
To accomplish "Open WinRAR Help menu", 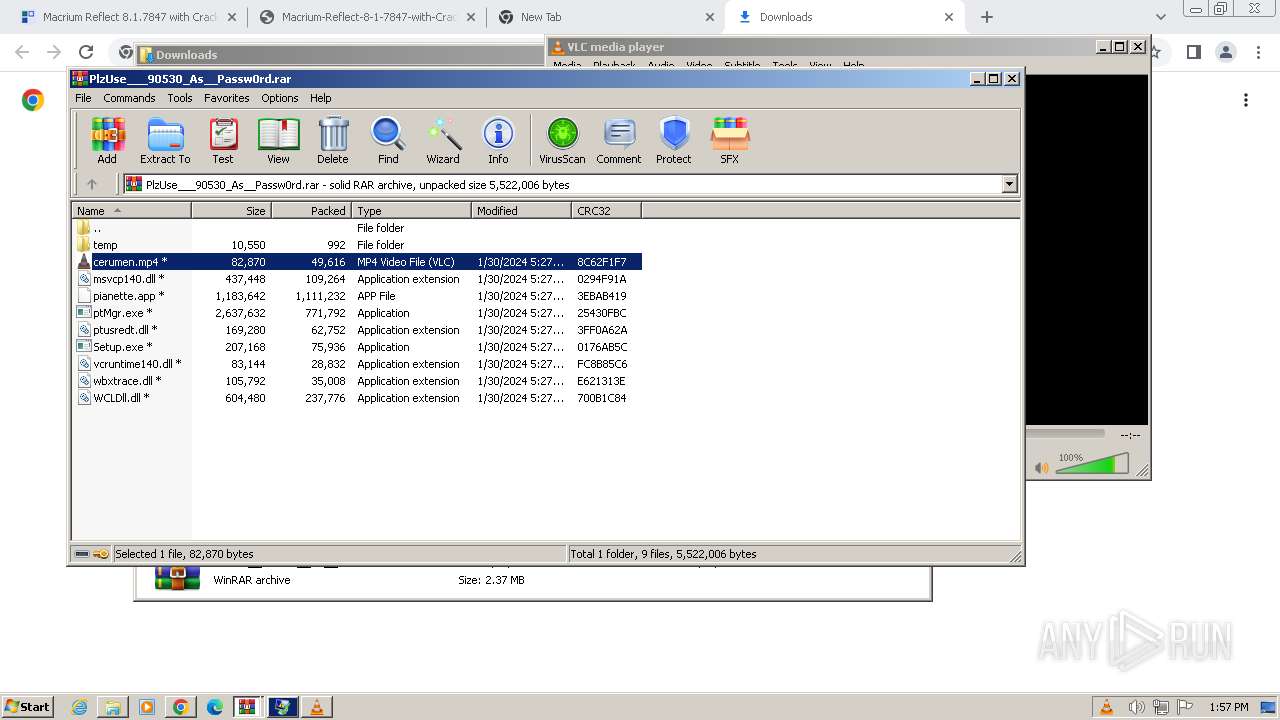I will pyautogui.click(x=320, y=98).
